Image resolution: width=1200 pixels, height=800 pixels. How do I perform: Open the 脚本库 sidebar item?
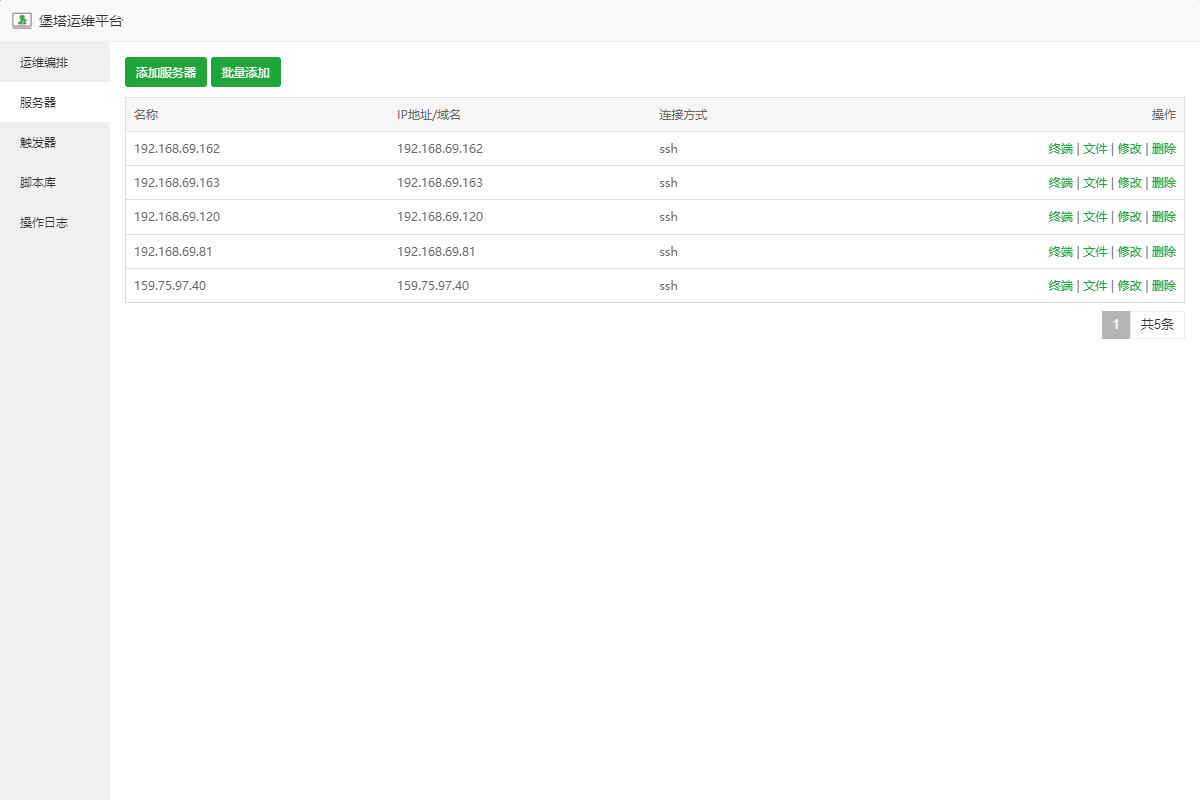(38, 182)
